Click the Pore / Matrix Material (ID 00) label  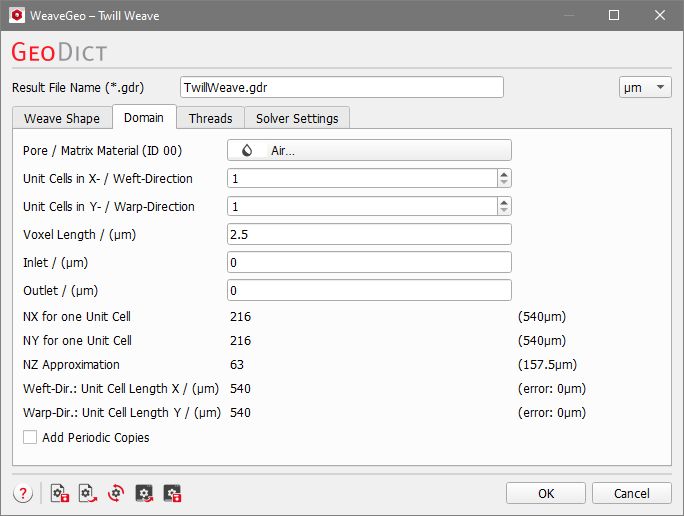click(x=103, y=150)
